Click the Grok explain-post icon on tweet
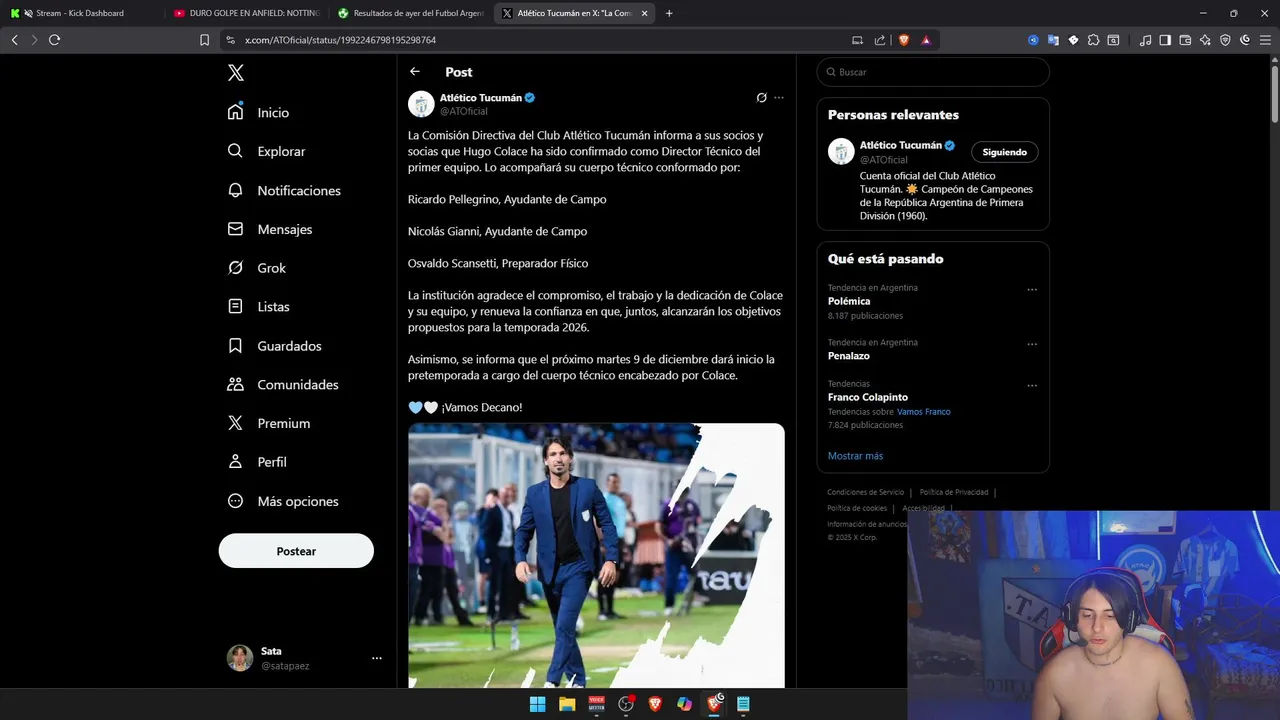Image resolution: width=1280 pixels, height=720 pixels. point(761,98)
